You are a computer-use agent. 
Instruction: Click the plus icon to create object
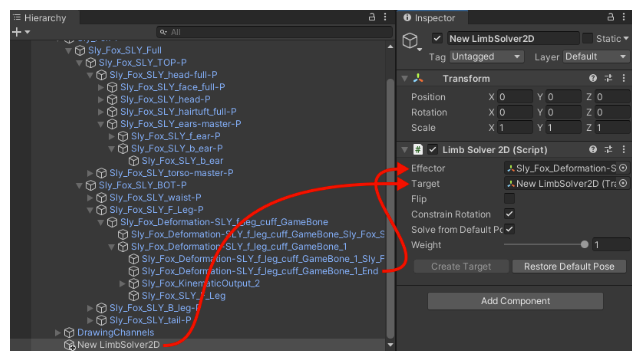(x=17, y=32)
